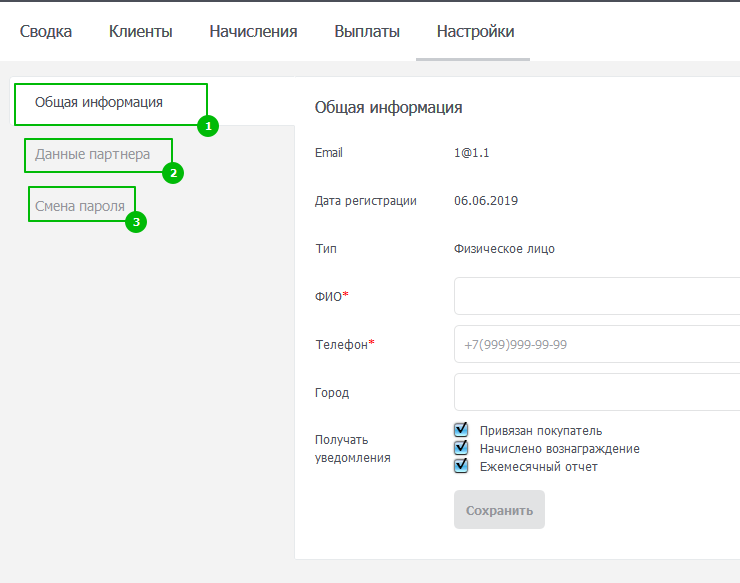
Task: Click the Сохранить button
Action: [x=499, y=510]
